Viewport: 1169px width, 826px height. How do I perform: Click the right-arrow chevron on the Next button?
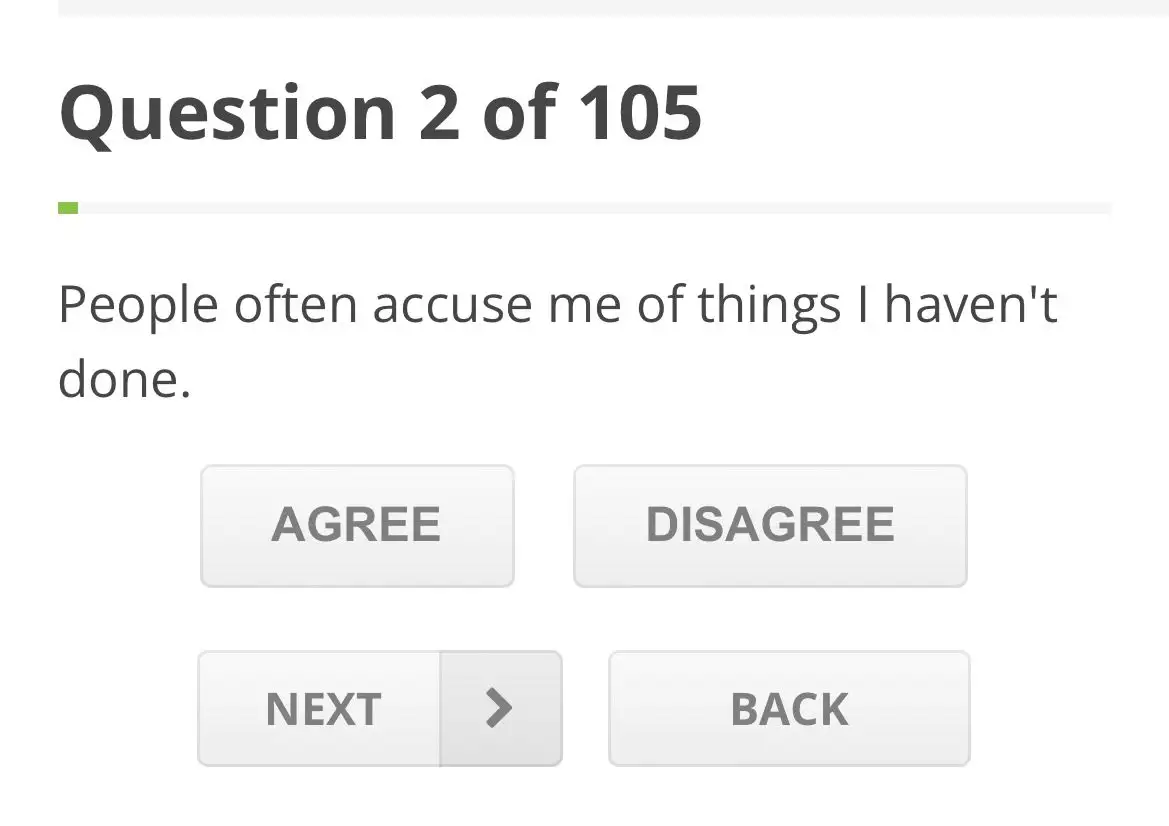click(500, 708)
